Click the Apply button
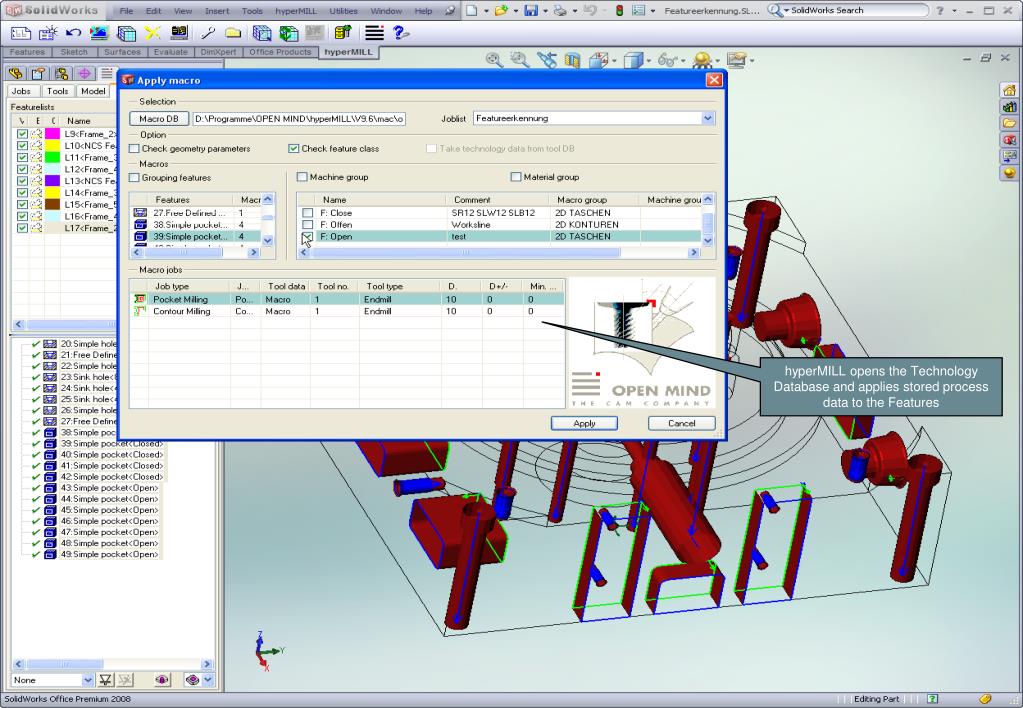The height and width of the screenshot is (708, 1023). pos(584,423)
